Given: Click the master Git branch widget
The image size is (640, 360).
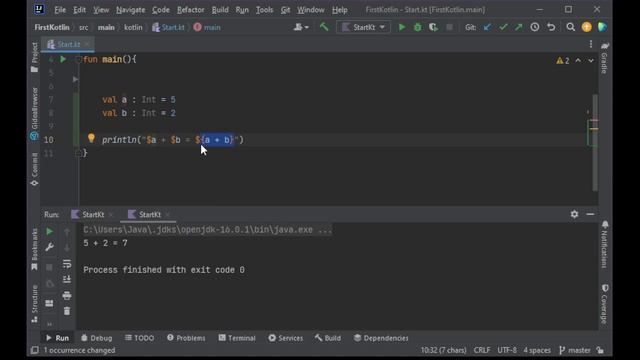Looking at the screenshot, I should point(575,350).
